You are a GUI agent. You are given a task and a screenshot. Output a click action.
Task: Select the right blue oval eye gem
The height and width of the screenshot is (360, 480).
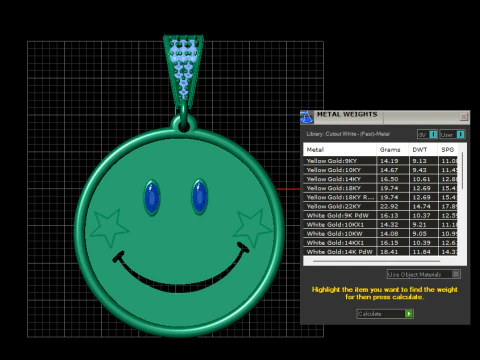pos(200,197)
